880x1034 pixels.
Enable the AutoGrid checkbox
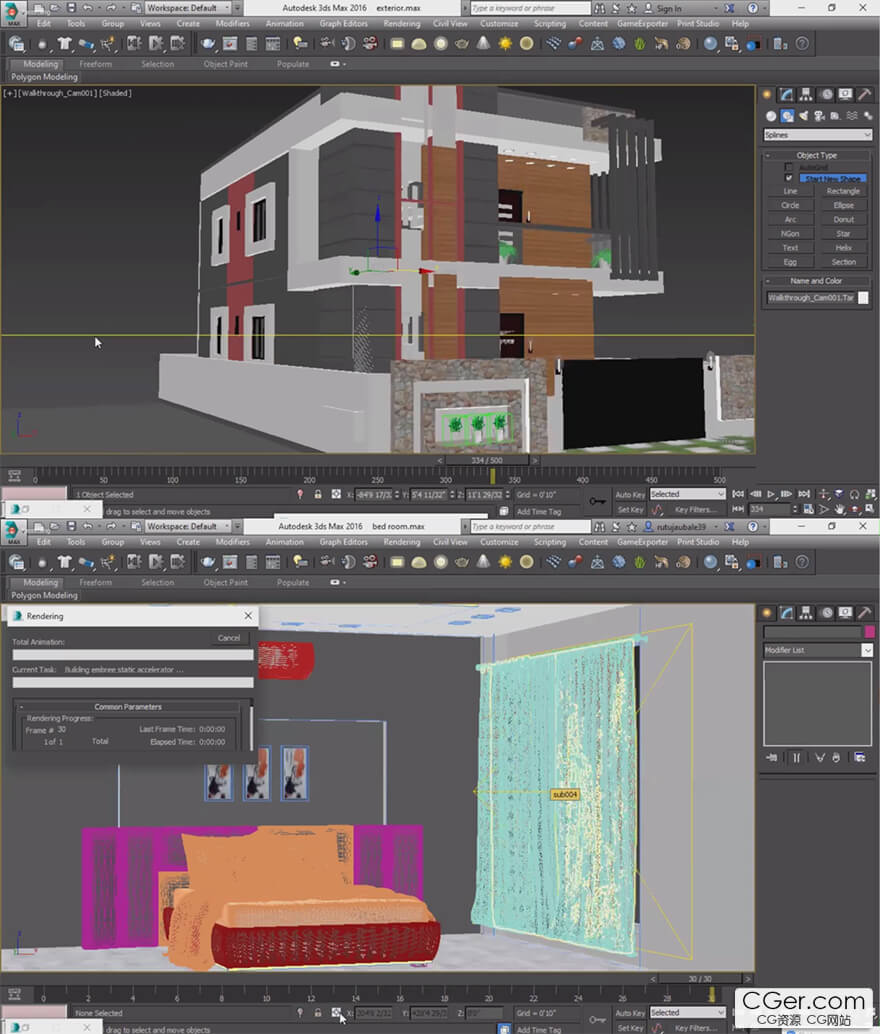click(788, 167)
